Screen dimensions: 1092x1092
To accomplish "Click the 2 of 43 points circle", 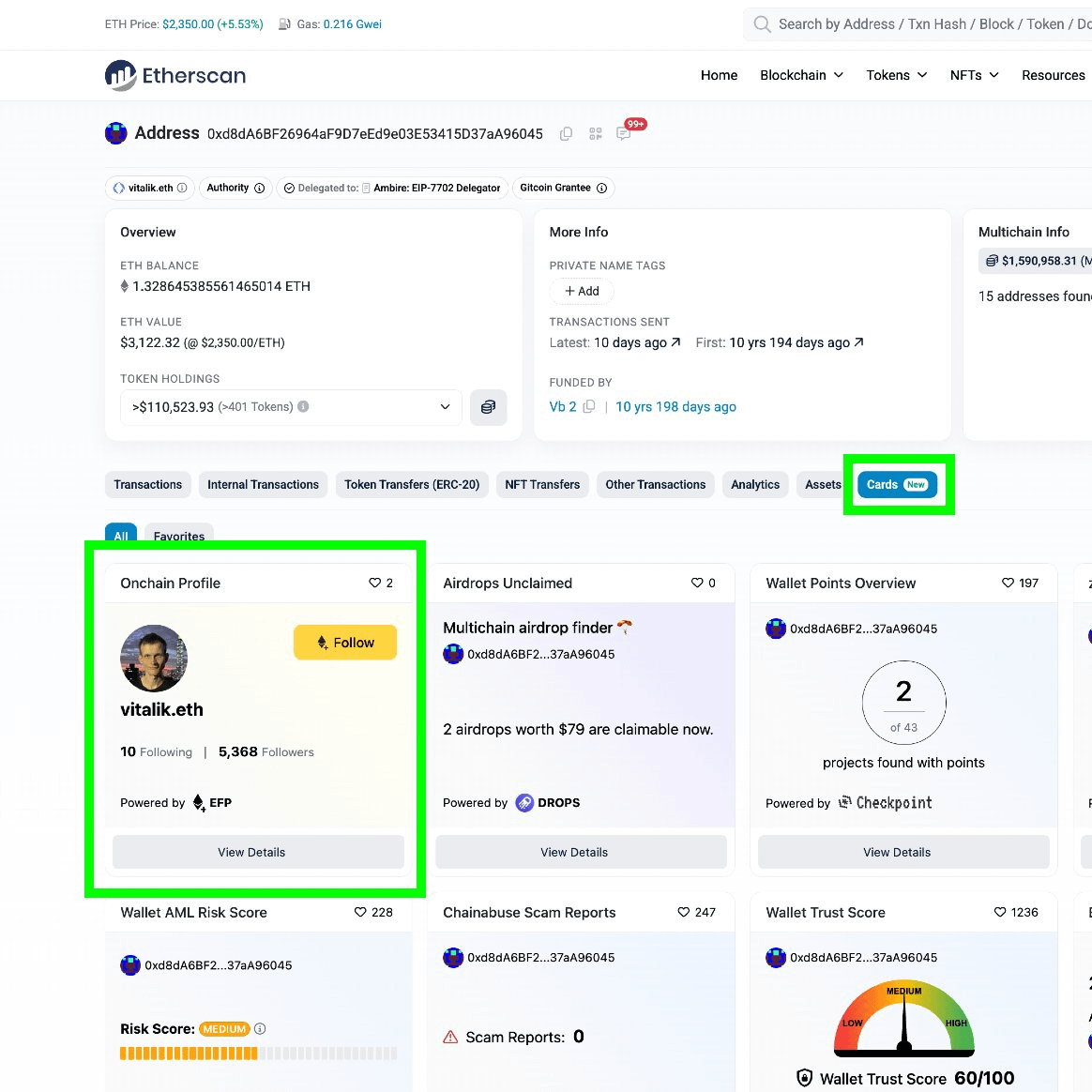I will coord(903,702).
